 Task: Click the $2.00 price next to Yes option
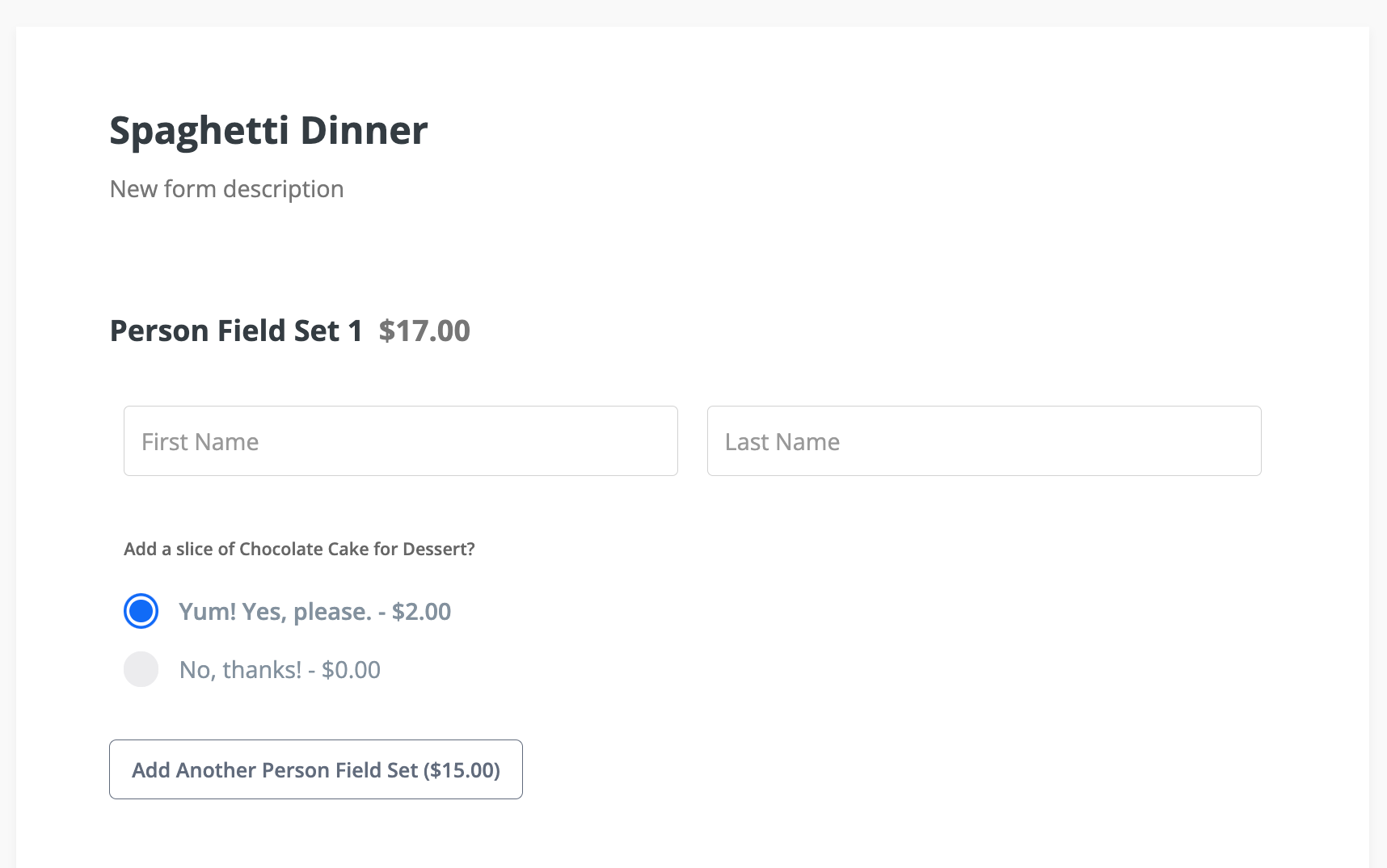[421, 611]
